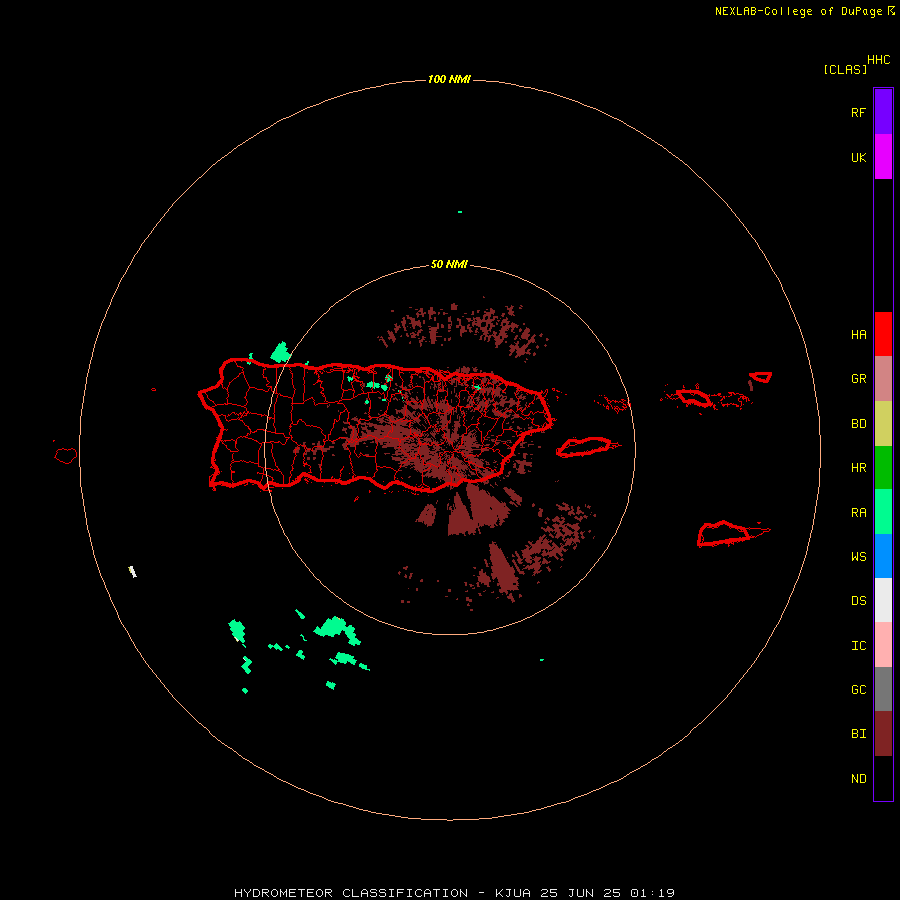Select the GR hail-rain color swatch
The width and height of the screenshot is (900, 900).
[883, 378]
